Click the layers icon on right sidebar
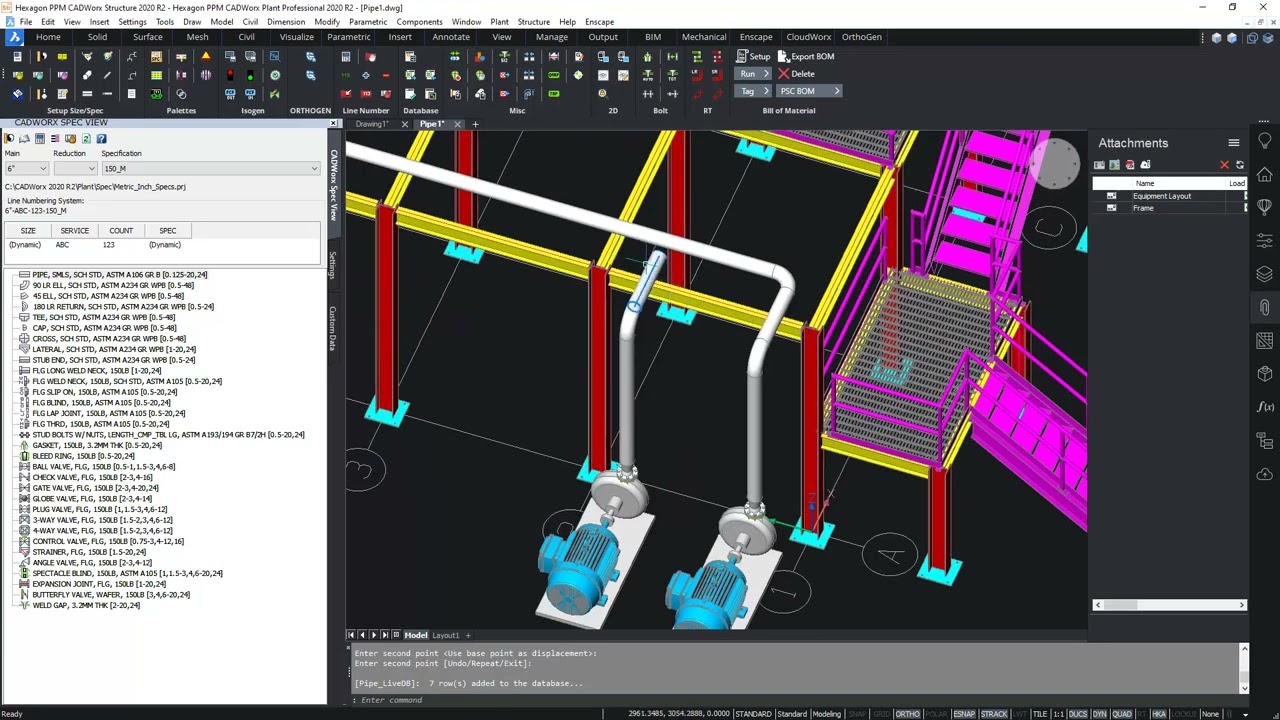The height and width of the screenshot is (720, 1280). (1265, 274)
